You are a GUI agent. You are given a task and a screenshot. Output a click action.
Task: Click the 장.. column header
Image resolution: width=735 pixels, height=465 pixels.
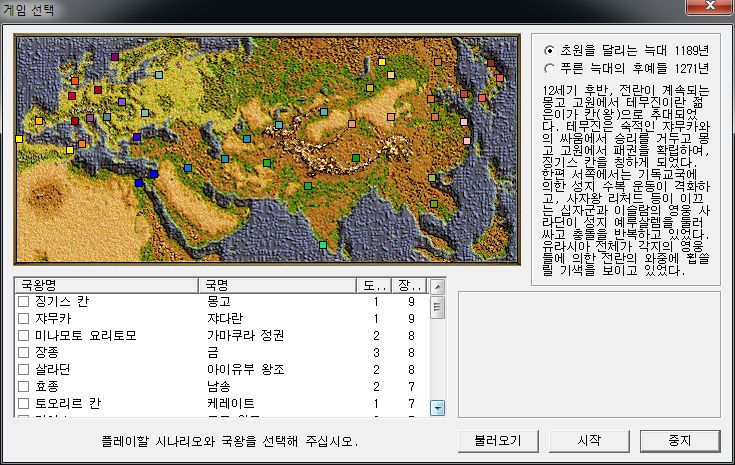(410, 285)
